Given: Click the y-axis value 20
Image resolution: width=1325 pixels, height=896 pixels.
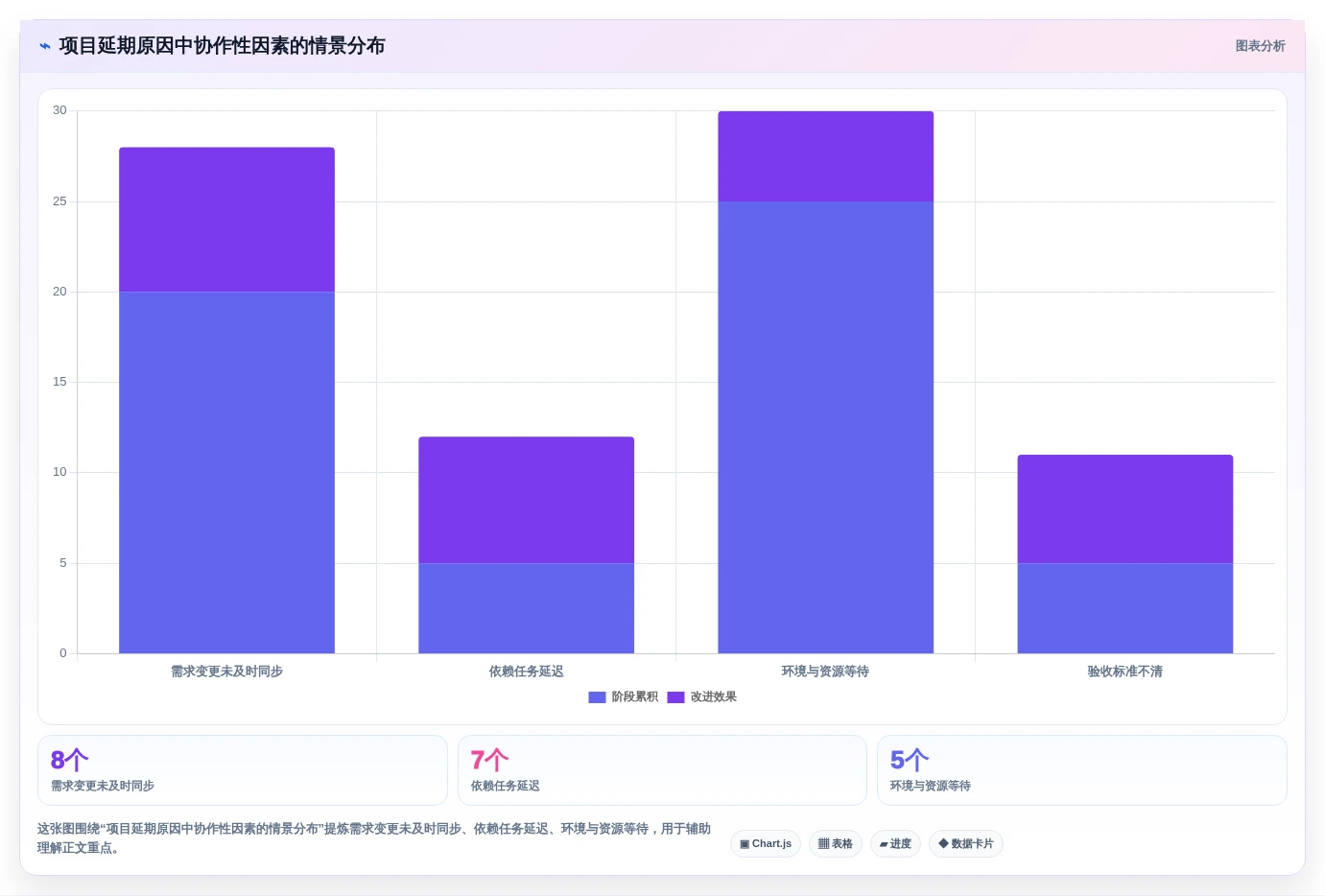Looking at the screenshot, I should (59, 292).
